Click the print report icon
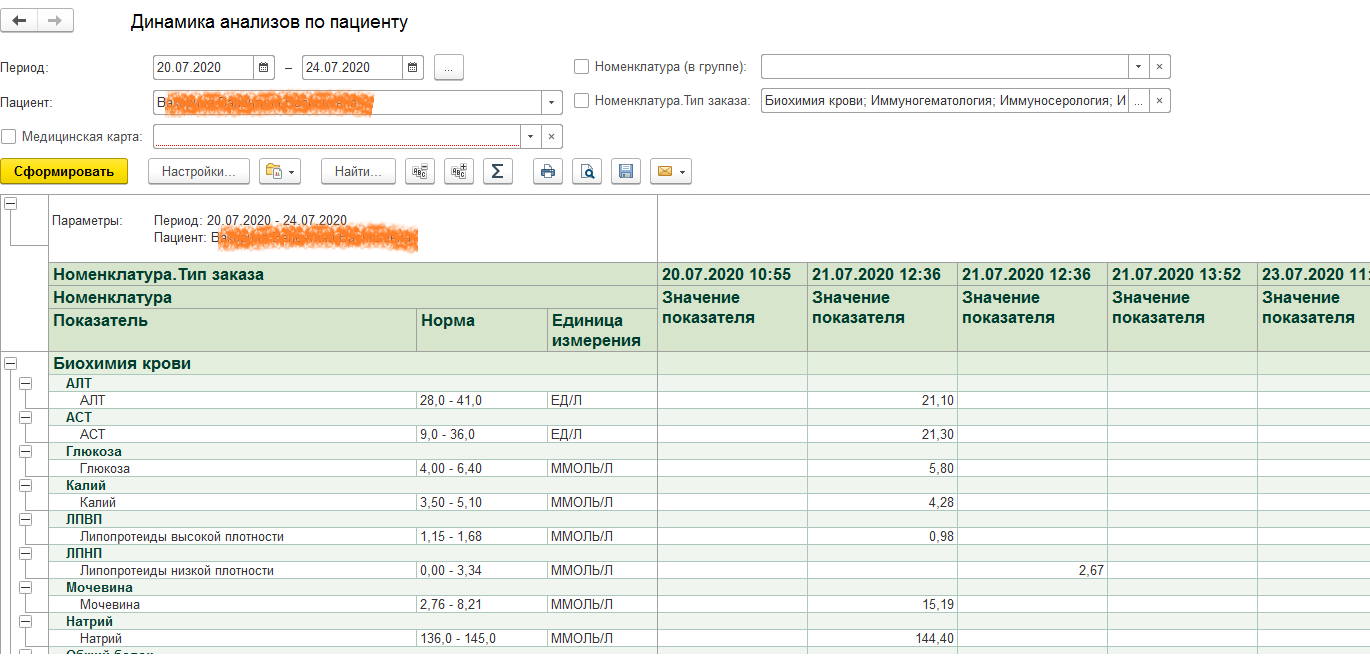This screenshot has width=1370, height=659. (547, 172)
